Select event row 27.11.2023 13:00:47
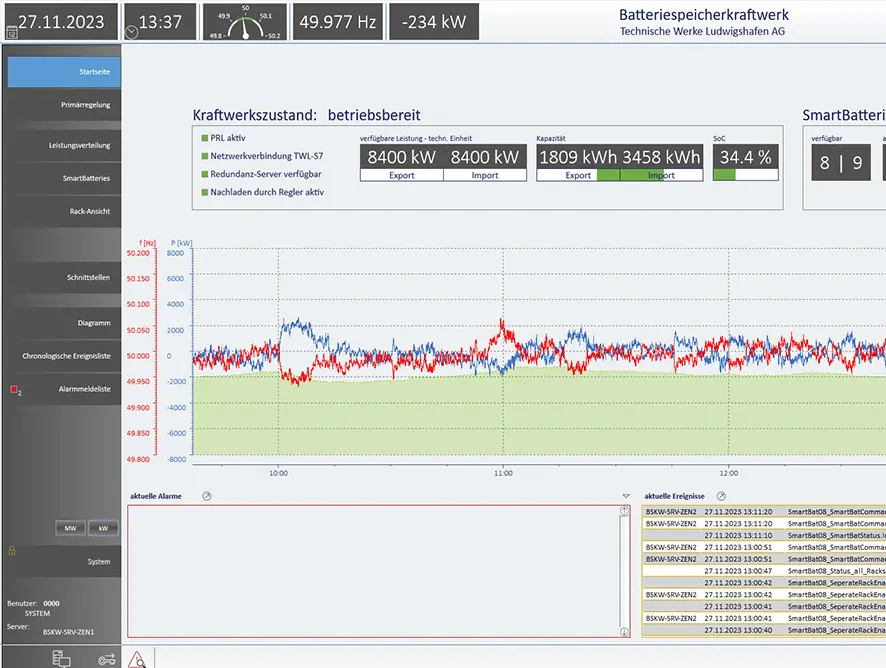This screenshot has height=668, width=886. click(x=764, y=571)
